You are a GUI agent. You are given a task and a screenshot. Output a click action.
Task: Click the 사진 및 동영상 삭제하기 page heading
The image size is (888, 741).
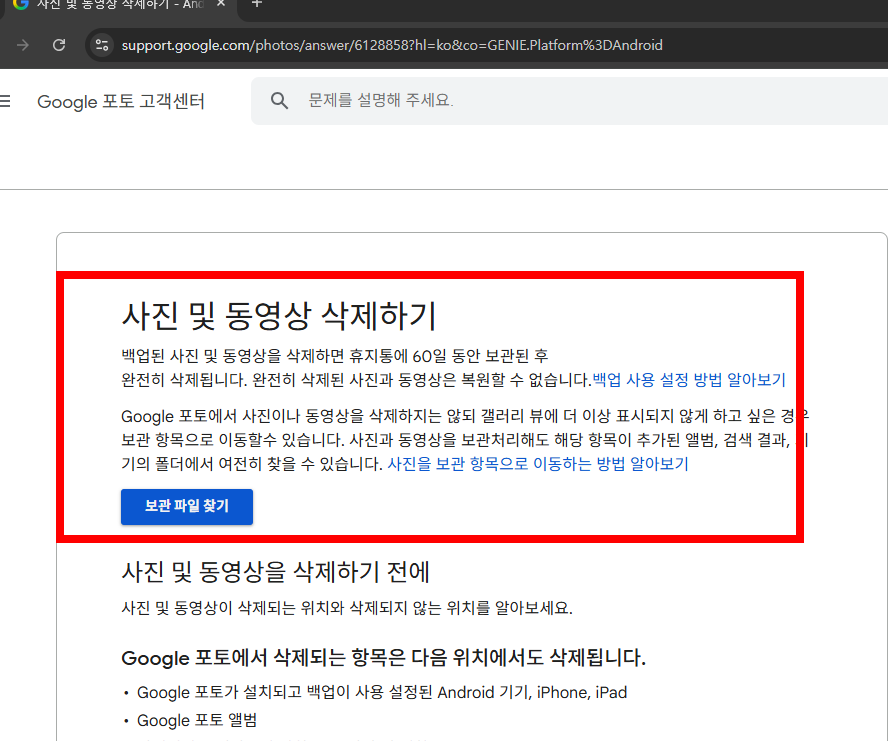click(250, 313)
